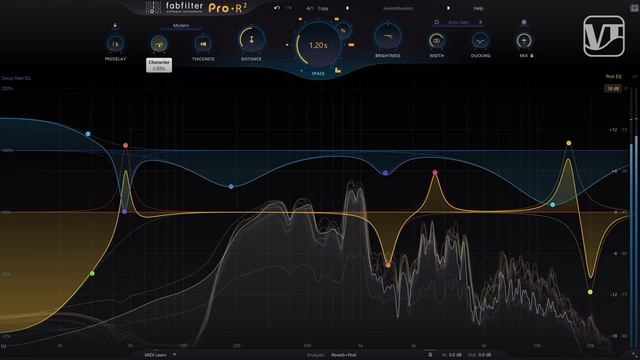Viewport: 640px width, 360px height.
Task: Go to the previous preset arrow
Action: point(347,8)
